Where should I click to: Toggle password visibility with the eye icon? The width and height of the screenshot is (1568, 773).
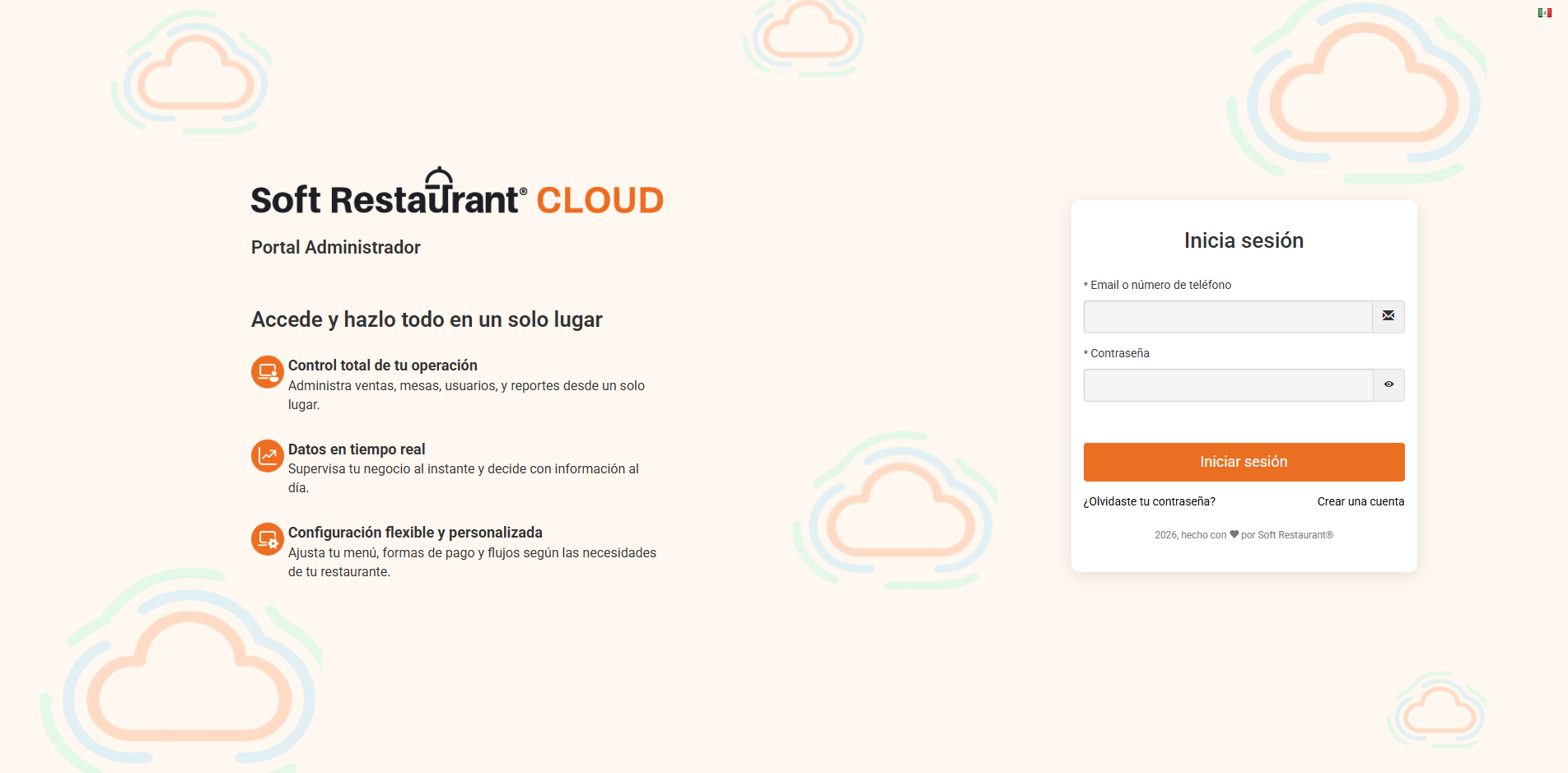1388,384
